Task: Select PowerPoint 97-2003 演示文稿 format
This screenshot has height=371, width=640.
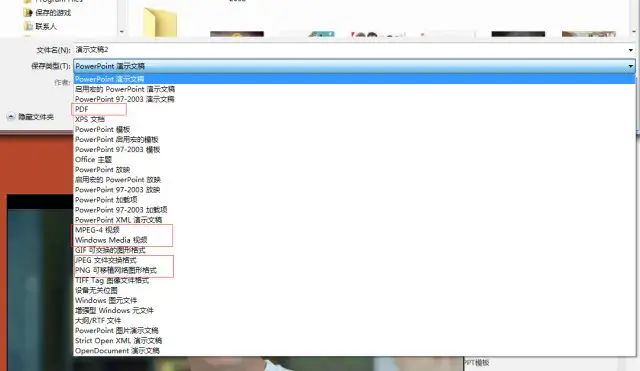Action: pos(354,99)
